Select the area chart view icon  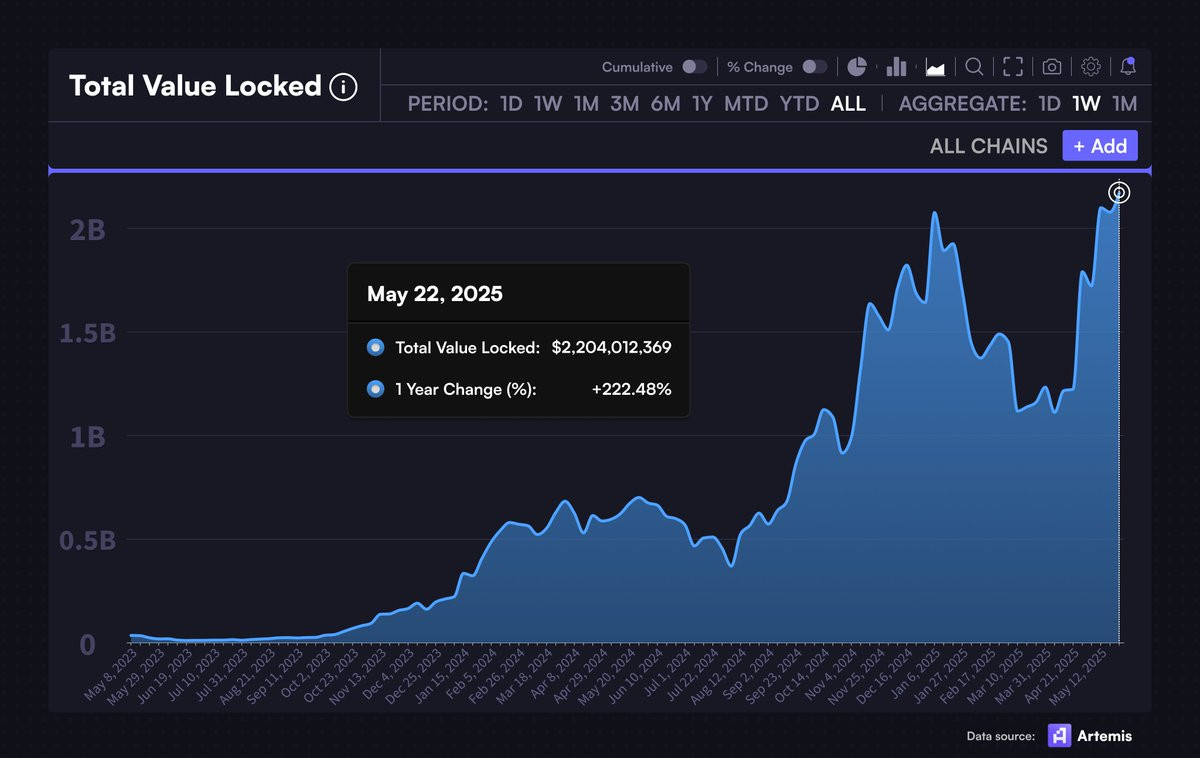point(936,67)
